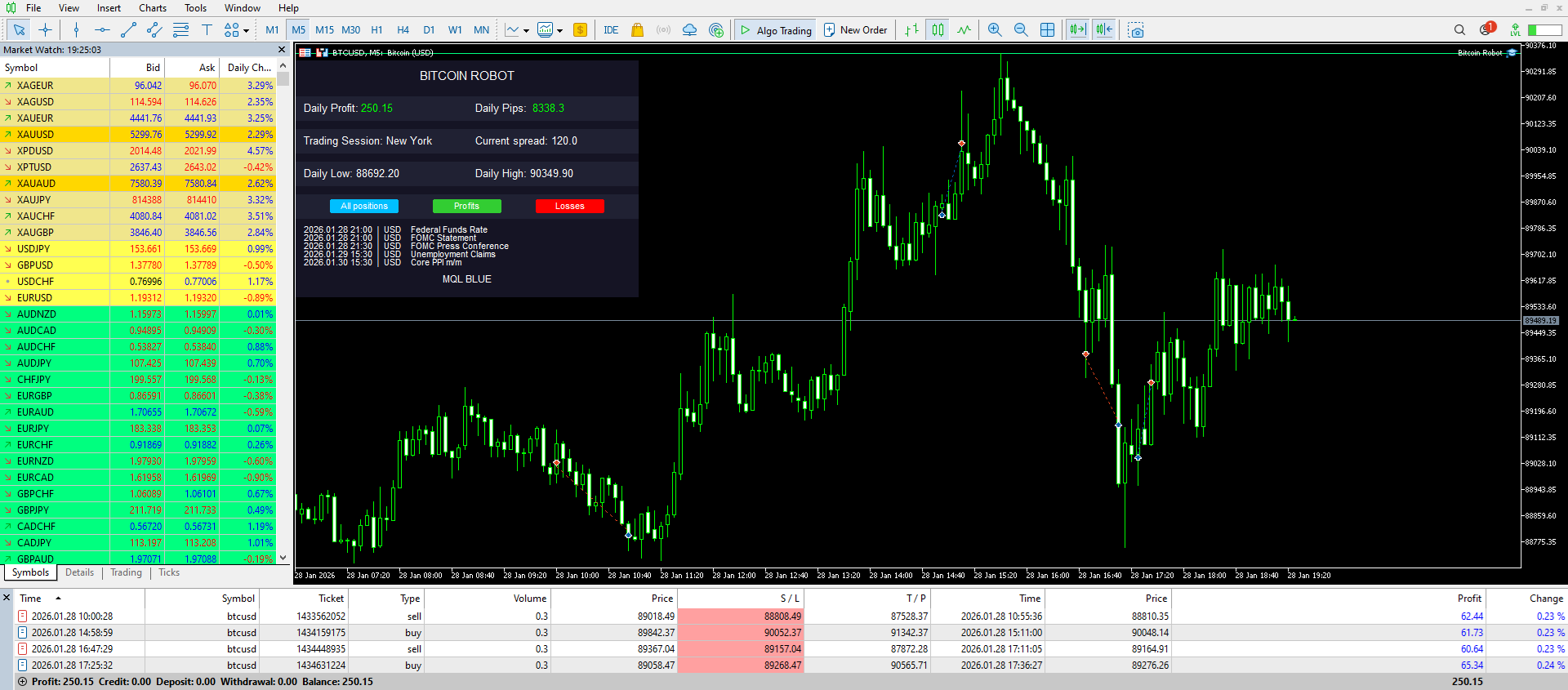Take a chart screenshot
This screenshot has height=690, width=1568.
1135,30
